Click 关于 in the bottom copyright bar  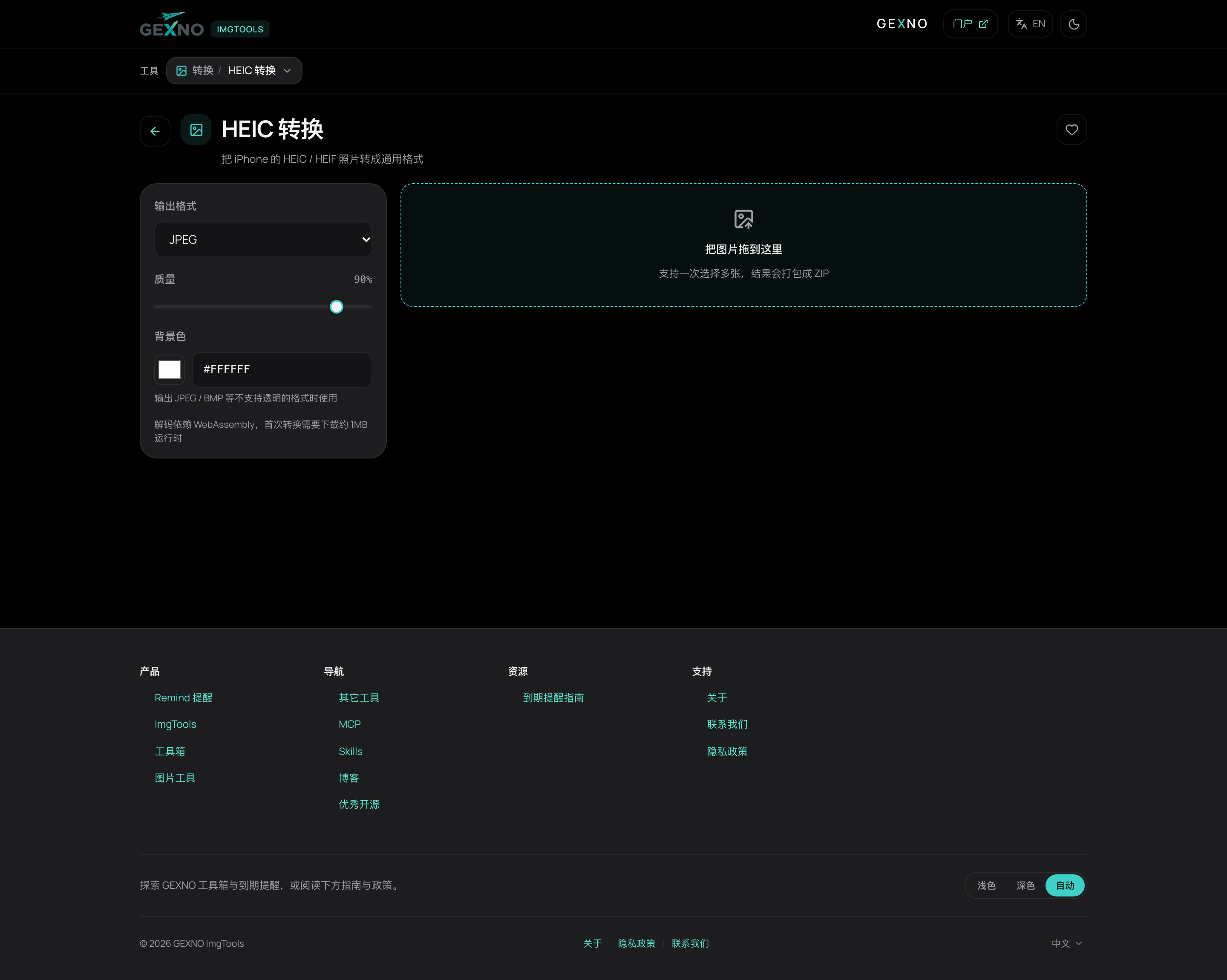(x=593, y=943)
